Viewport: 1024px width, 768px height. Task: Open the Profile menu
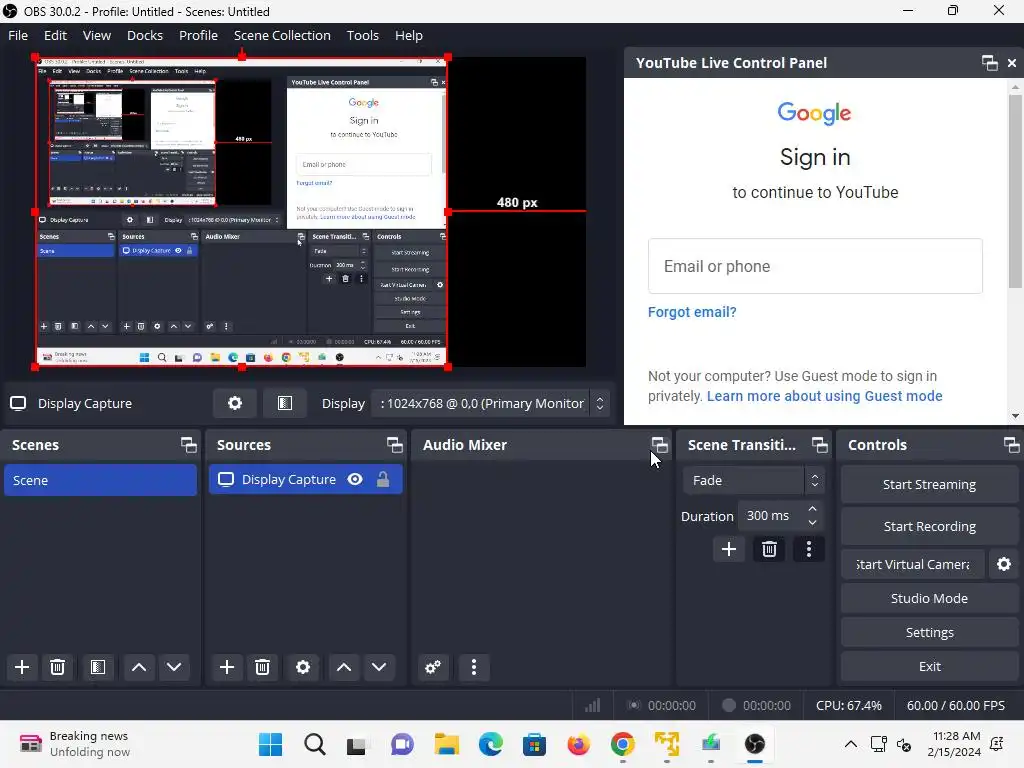tap(199, 35)
